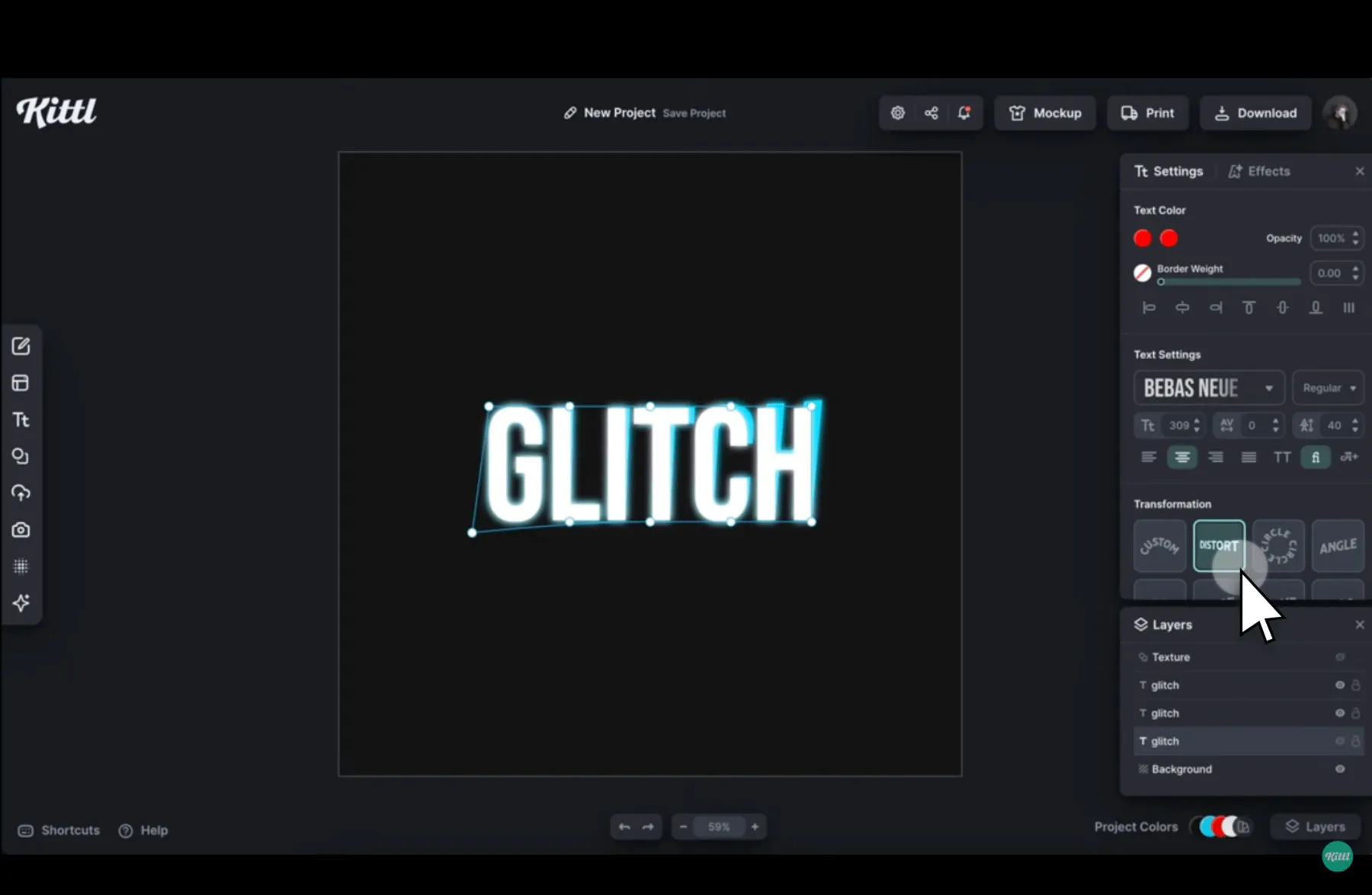Toggle visibility of the Texture layer
Screen dimensions: 1372x895
pyautogui.click(x=1340, y=656)
